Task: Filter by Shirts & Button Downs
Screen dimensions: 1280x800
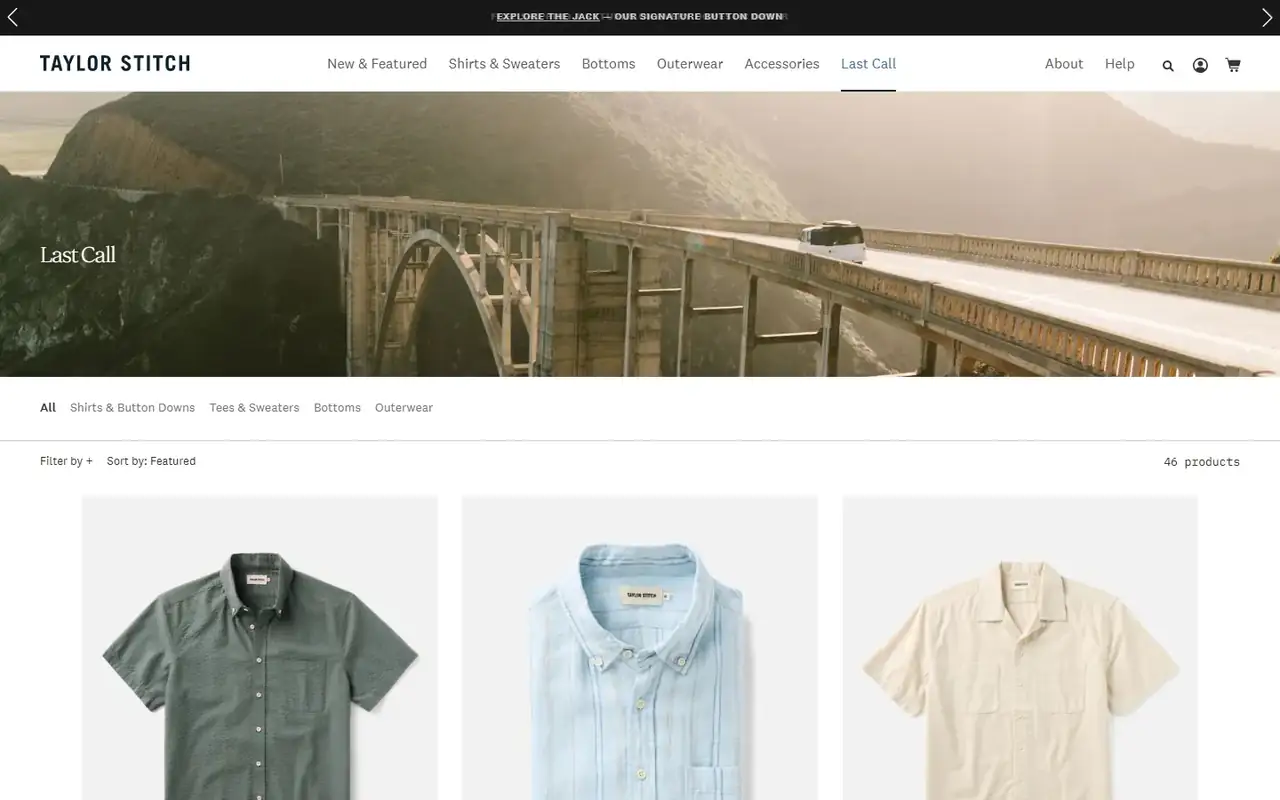Action: [132, 408]
